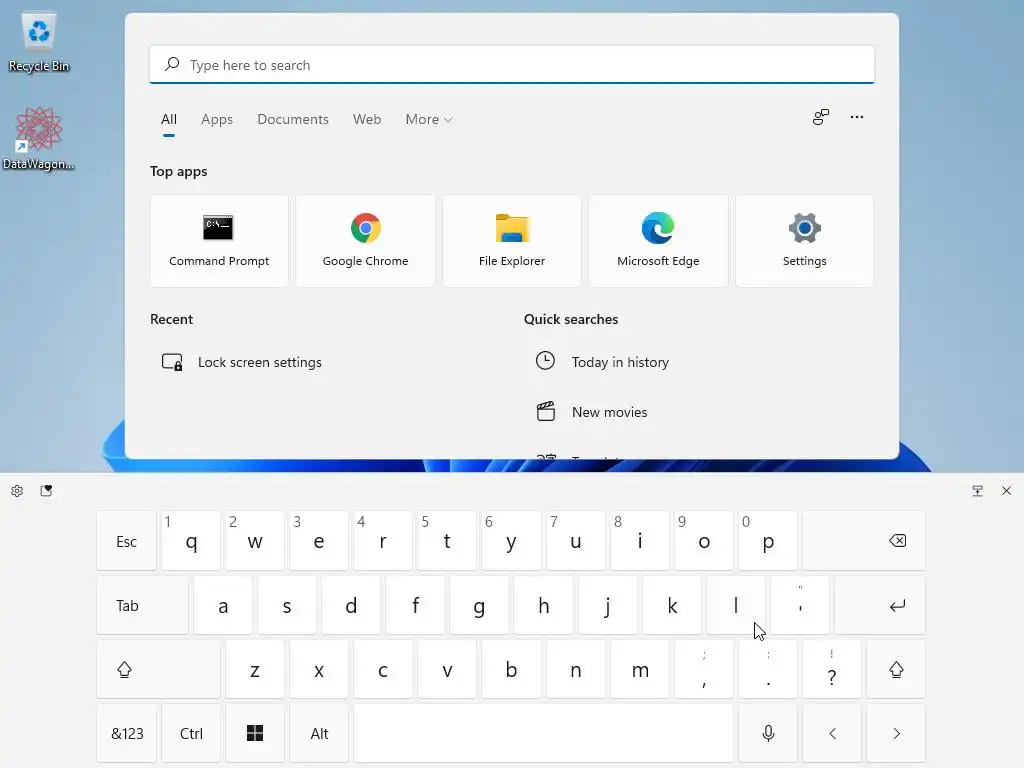The height and width of the screenshot is (768, 1024).
Task: Tap the g key
Action: (479, 605)
